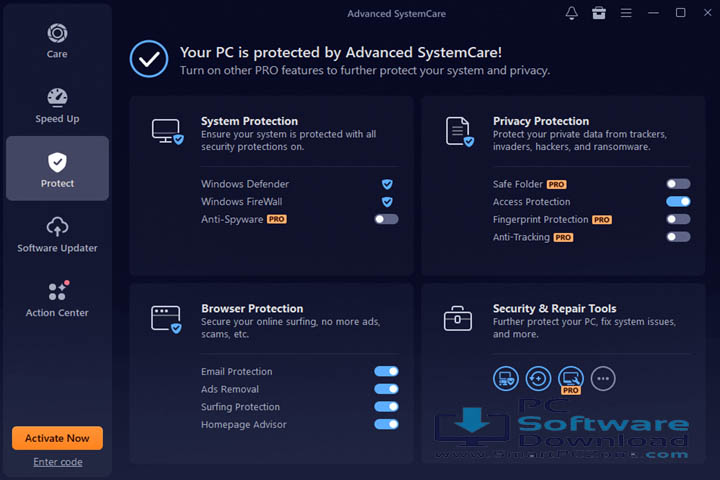Screen dimensions: 720x480
Task: Click the Privacy Protection document icon
Action: click(460, 132)
